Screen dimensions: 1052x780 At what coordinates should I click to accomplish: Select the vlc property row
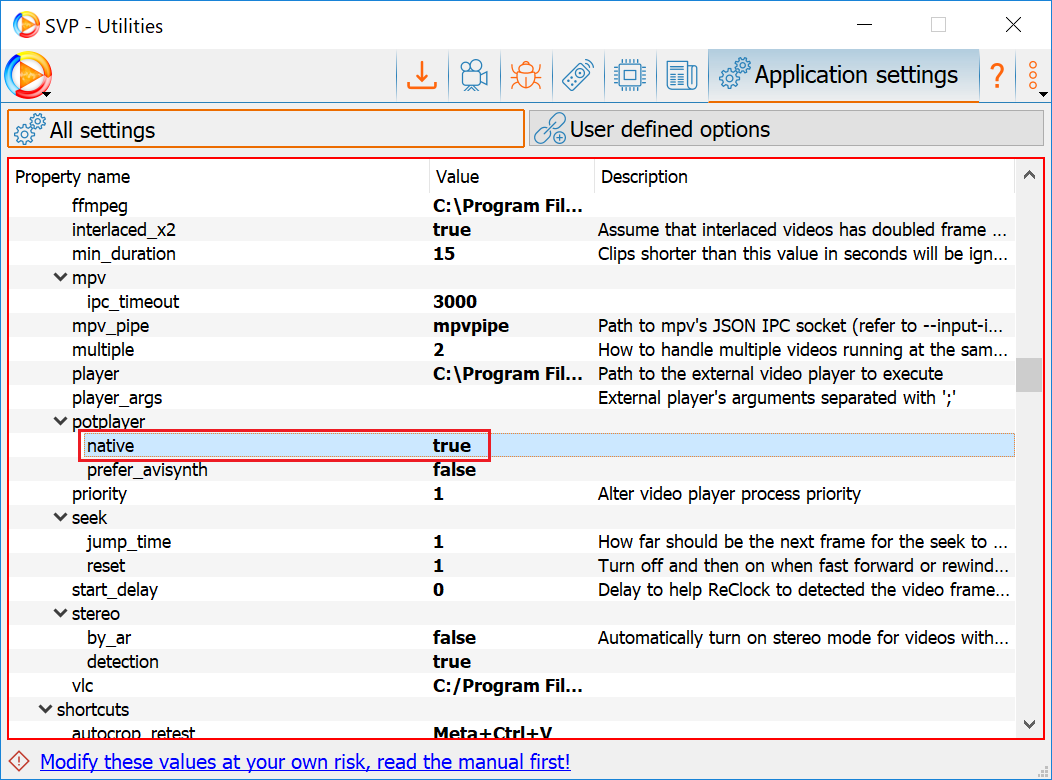[511, 685]
